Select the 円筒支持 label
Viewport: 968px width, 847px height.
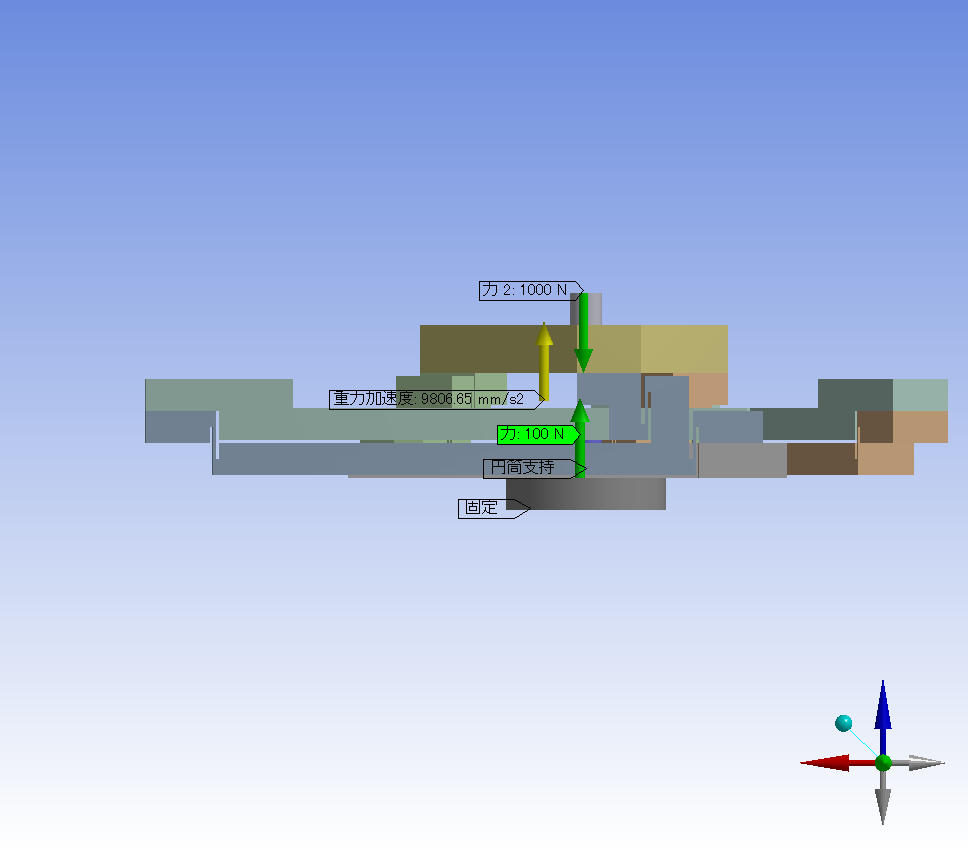click(533, 468)
